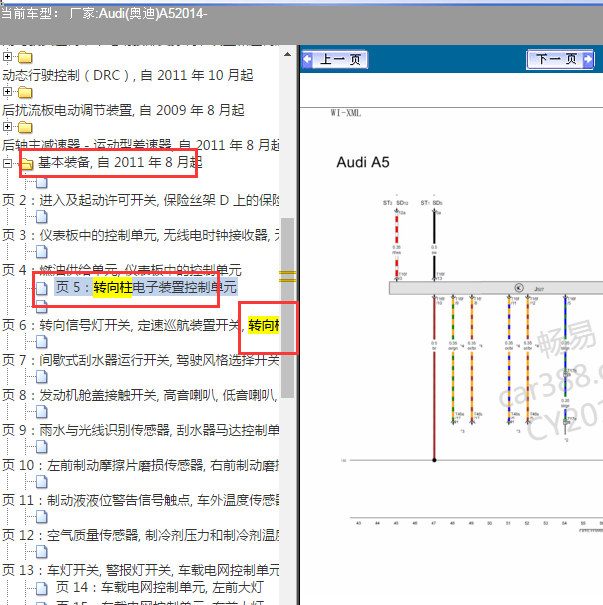Expand the 后扰流板电动调节装置 folder node
This screenshot has width=603, height=605.
(7, 91)
